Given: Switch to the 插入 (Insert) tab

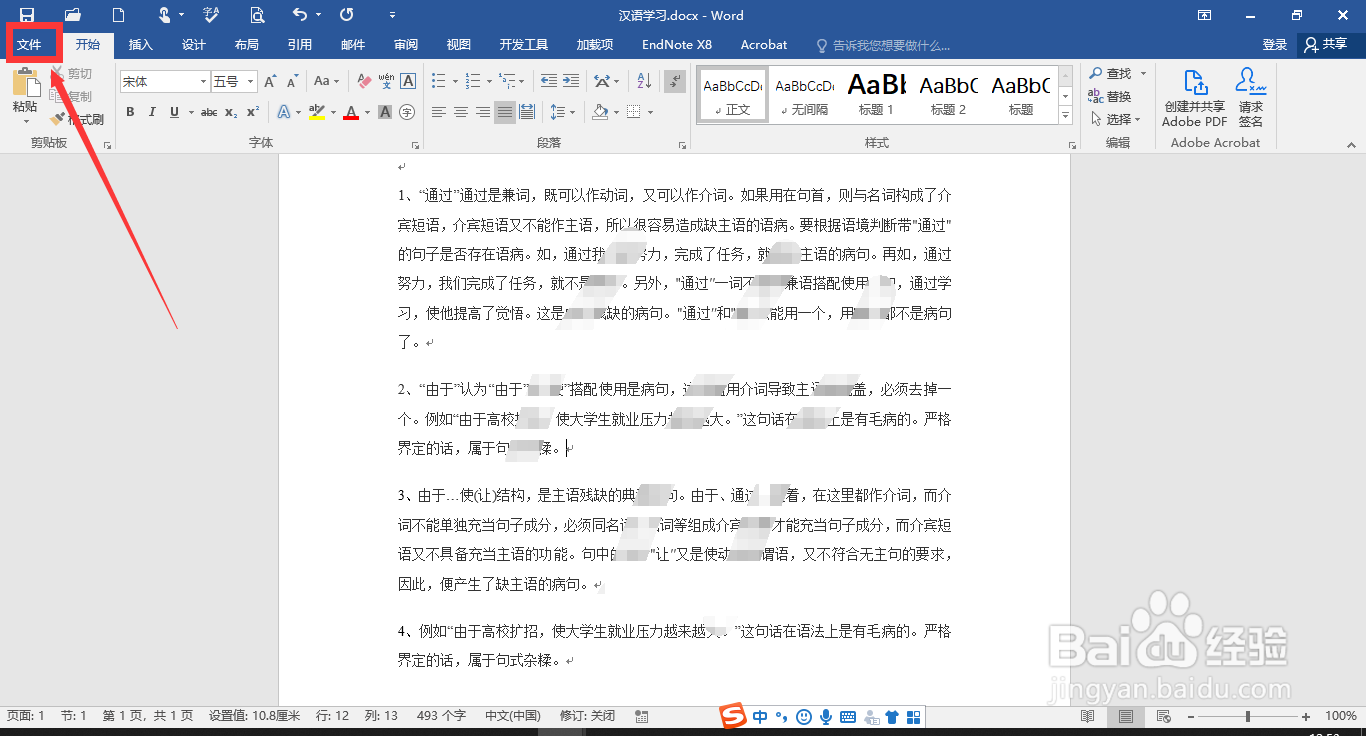Looking at the screenshot, I should point(141,45).
